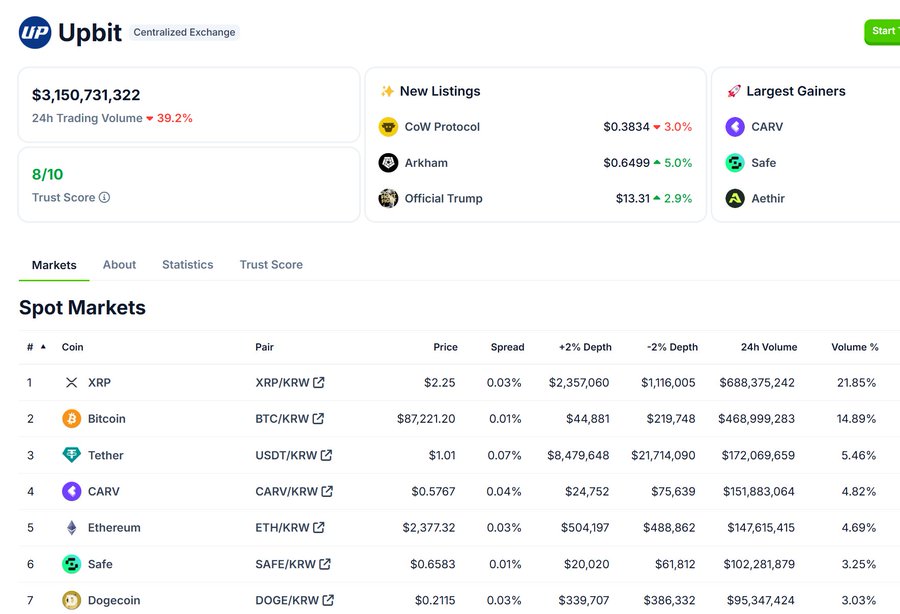Open the XRP/KRW external link icon
The width and height of the screenshot is (900, 614).
pos(319,383)
